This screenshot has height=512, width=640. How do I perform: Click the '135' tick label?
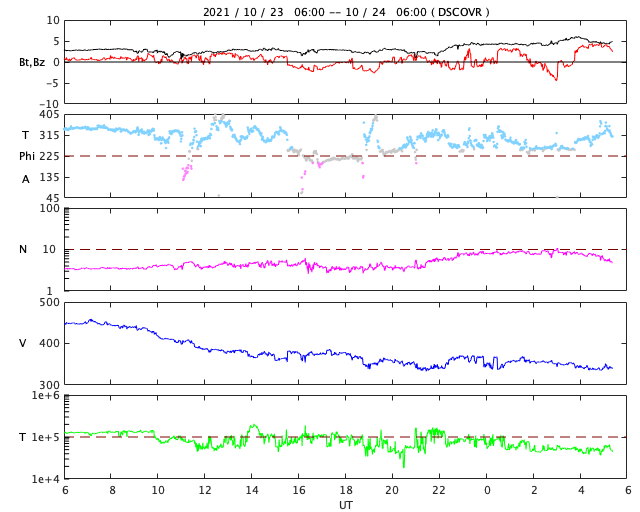[x=49, y=177]
